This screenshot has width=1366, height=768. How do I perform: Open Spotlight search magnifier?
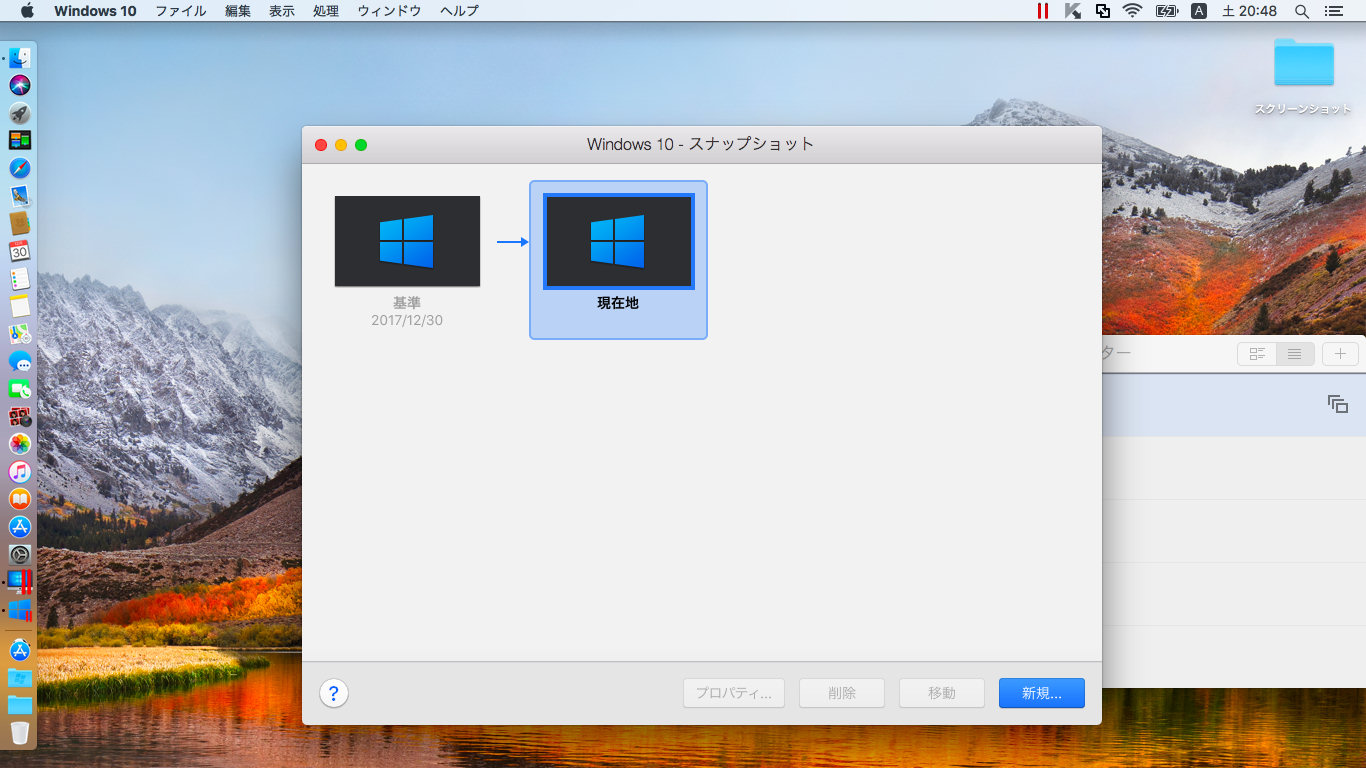click(1302, 11)
